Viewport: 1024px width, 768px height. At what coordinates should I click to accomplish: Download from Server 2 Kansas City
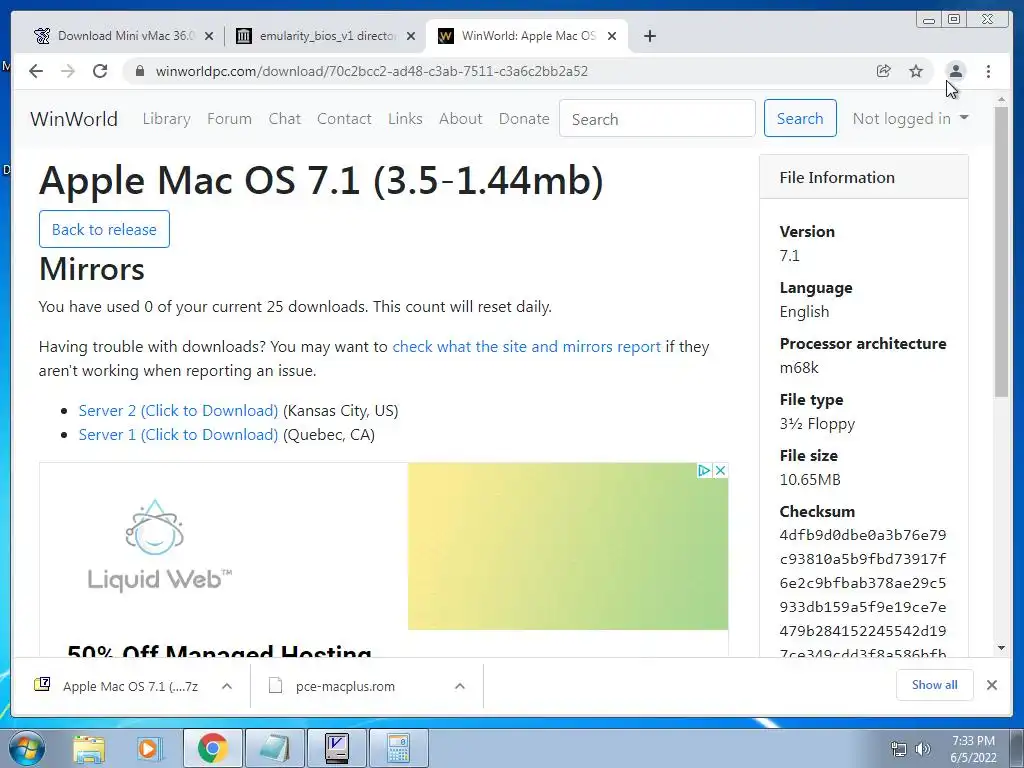(178, 410)
